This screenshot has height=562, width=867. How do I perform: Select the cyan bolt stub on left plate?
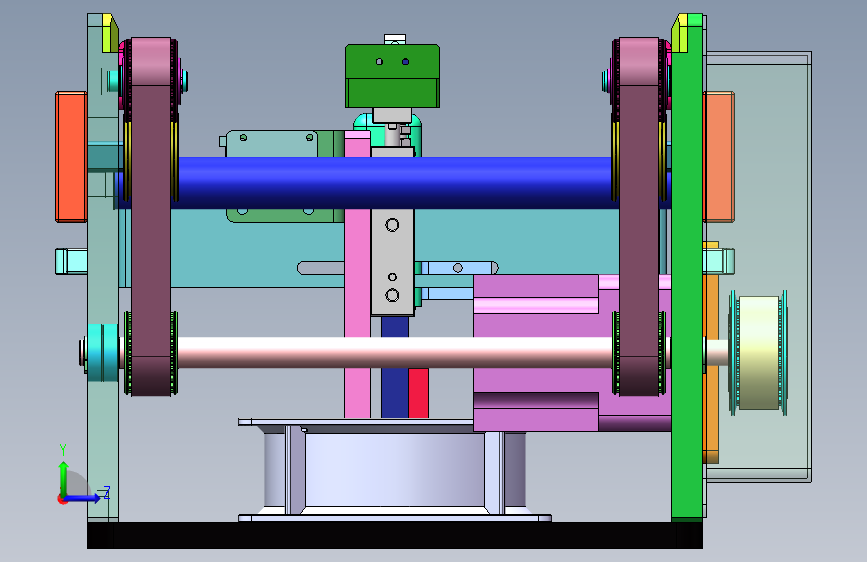click(x=71, y=262)
